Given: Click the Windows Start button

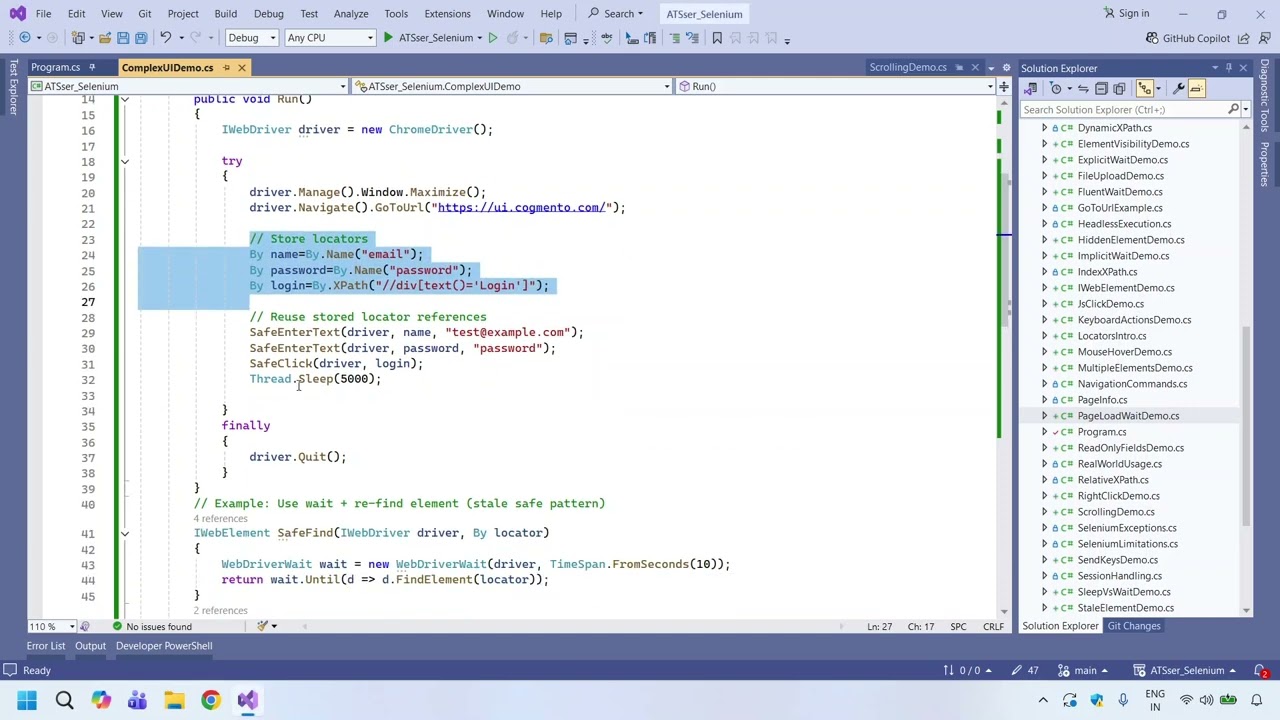Looking at the screenshot, I should [27, 700].
